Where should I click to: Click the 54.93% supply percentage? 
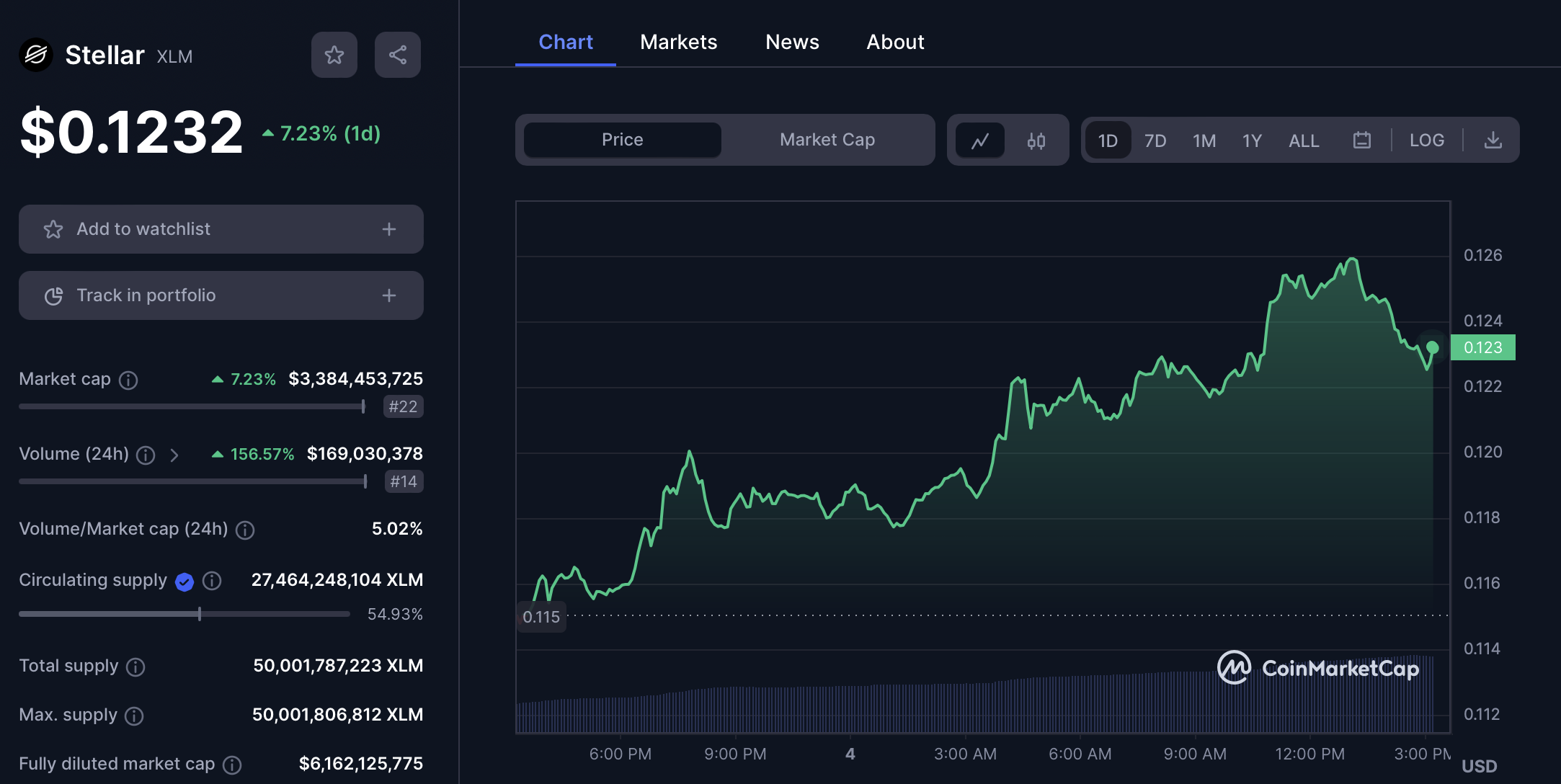point(395,614)
